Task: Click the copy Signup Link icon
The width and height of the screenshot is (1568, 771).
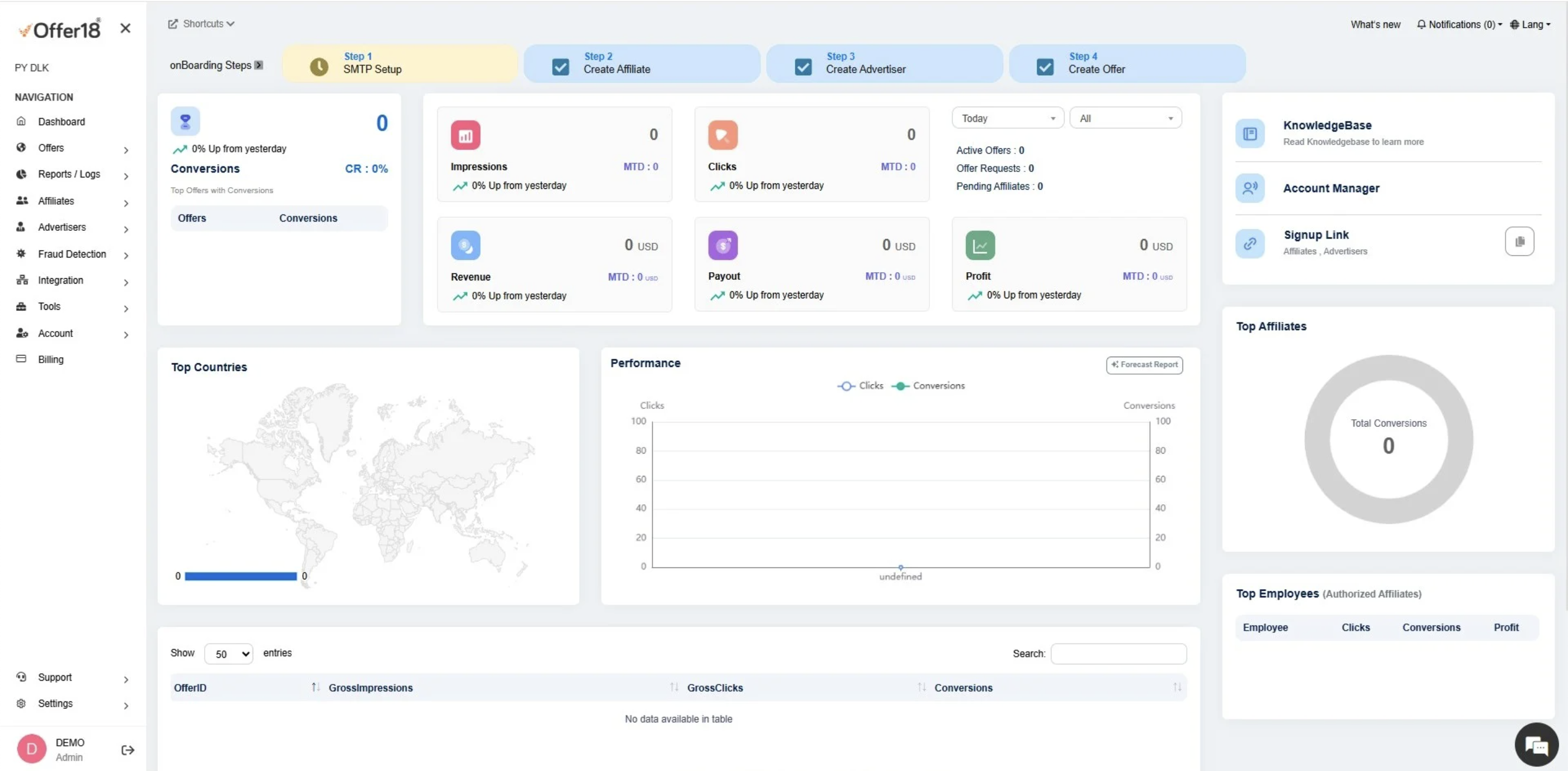Action: [1520, 242]
